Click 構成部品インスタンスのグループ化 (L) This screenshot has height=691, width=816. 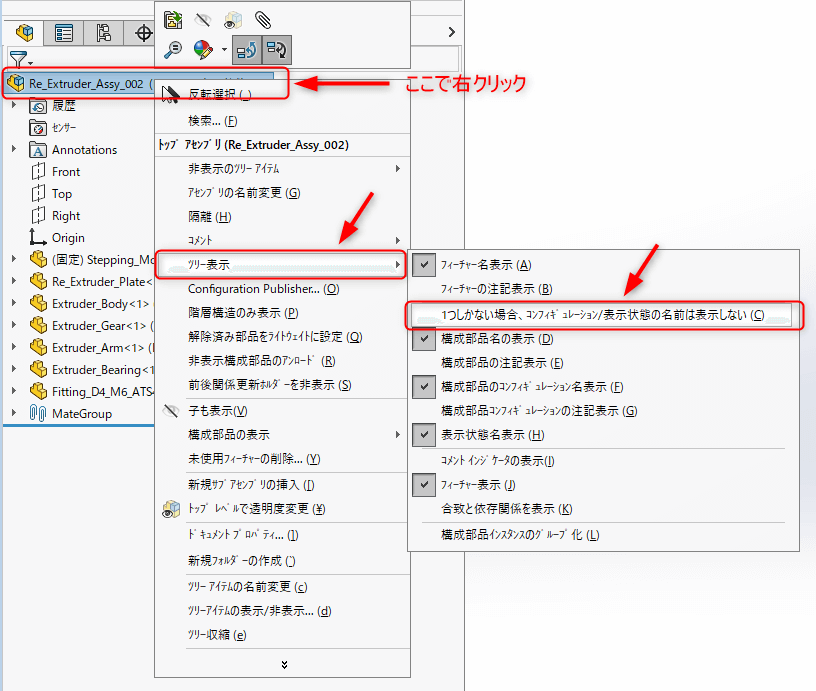[x=520, y=535]
